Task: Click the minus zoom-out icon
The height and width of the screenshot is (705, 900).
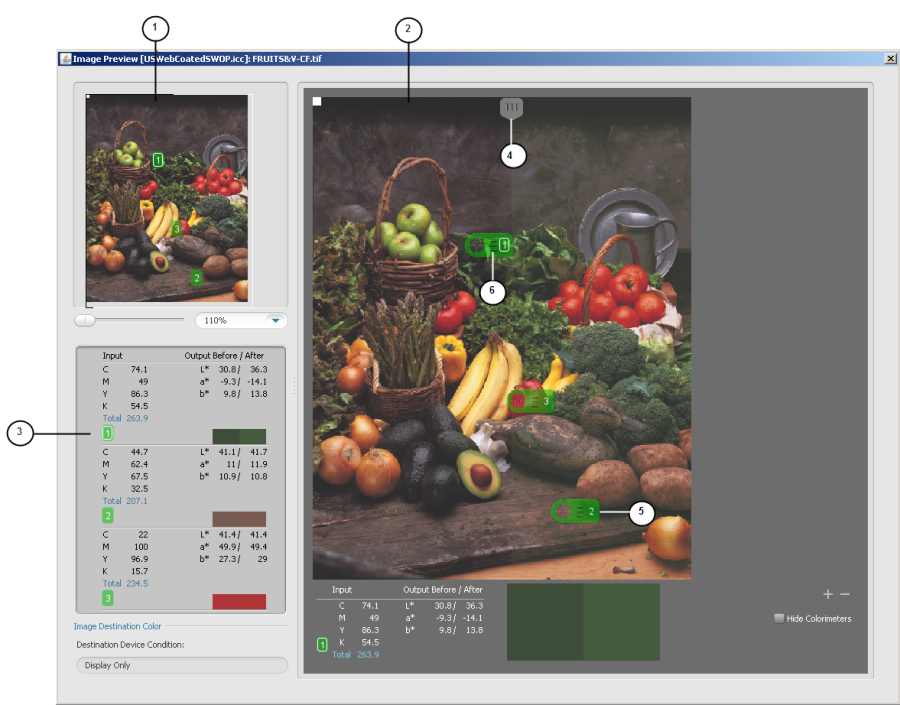Action: [x=846, y=595]
